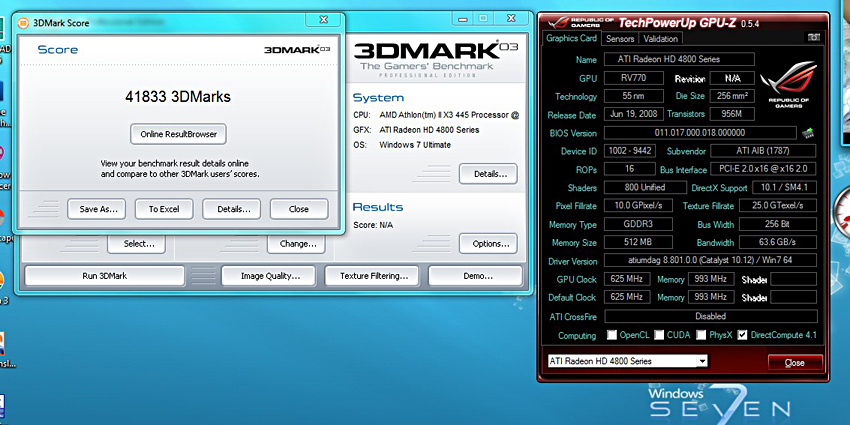Click the Change settings button

pyautogui.click(x=296, y=244)
